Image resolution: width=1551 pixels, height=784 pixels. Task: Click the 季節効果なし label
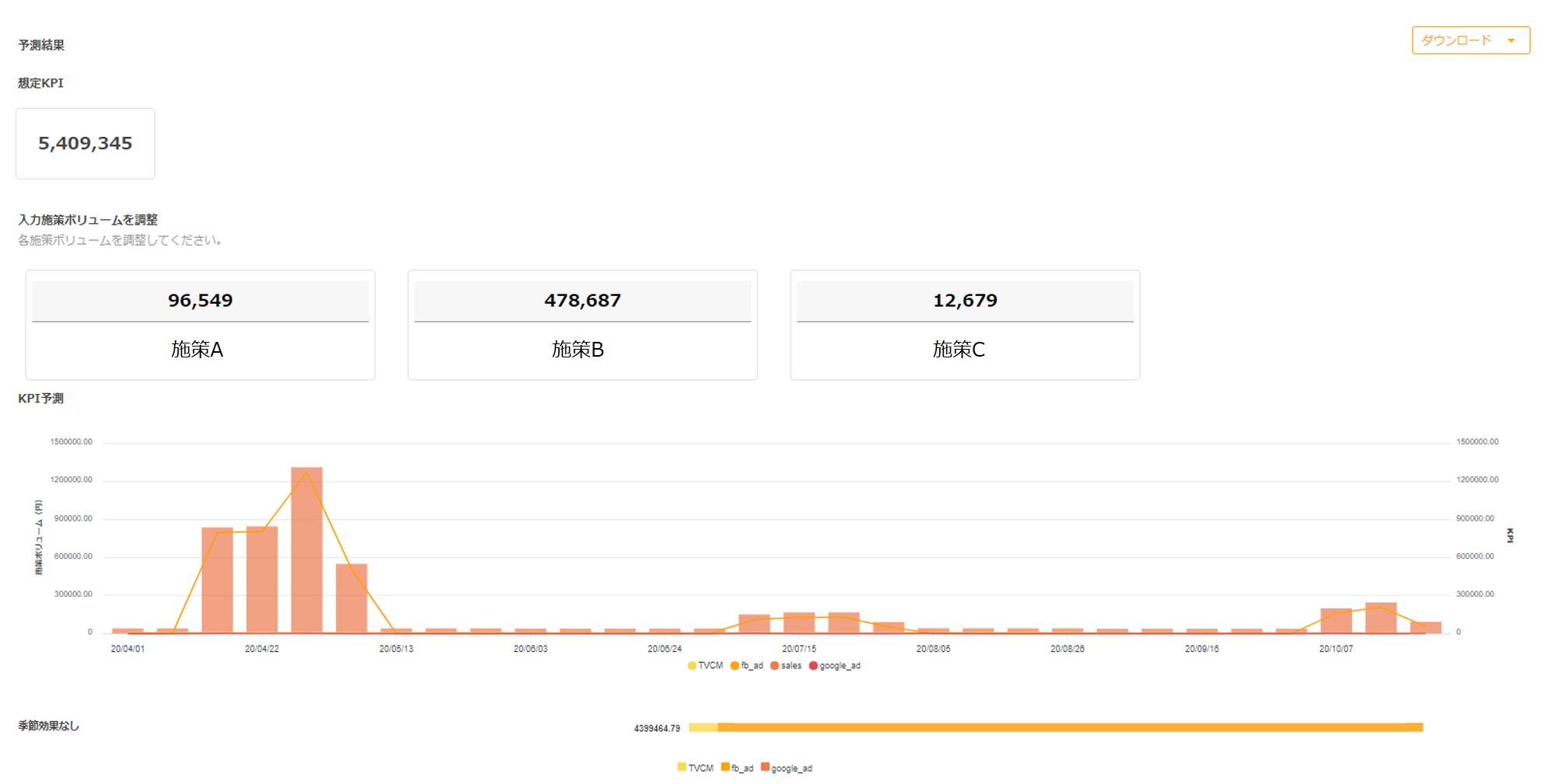tap(48, 726)
